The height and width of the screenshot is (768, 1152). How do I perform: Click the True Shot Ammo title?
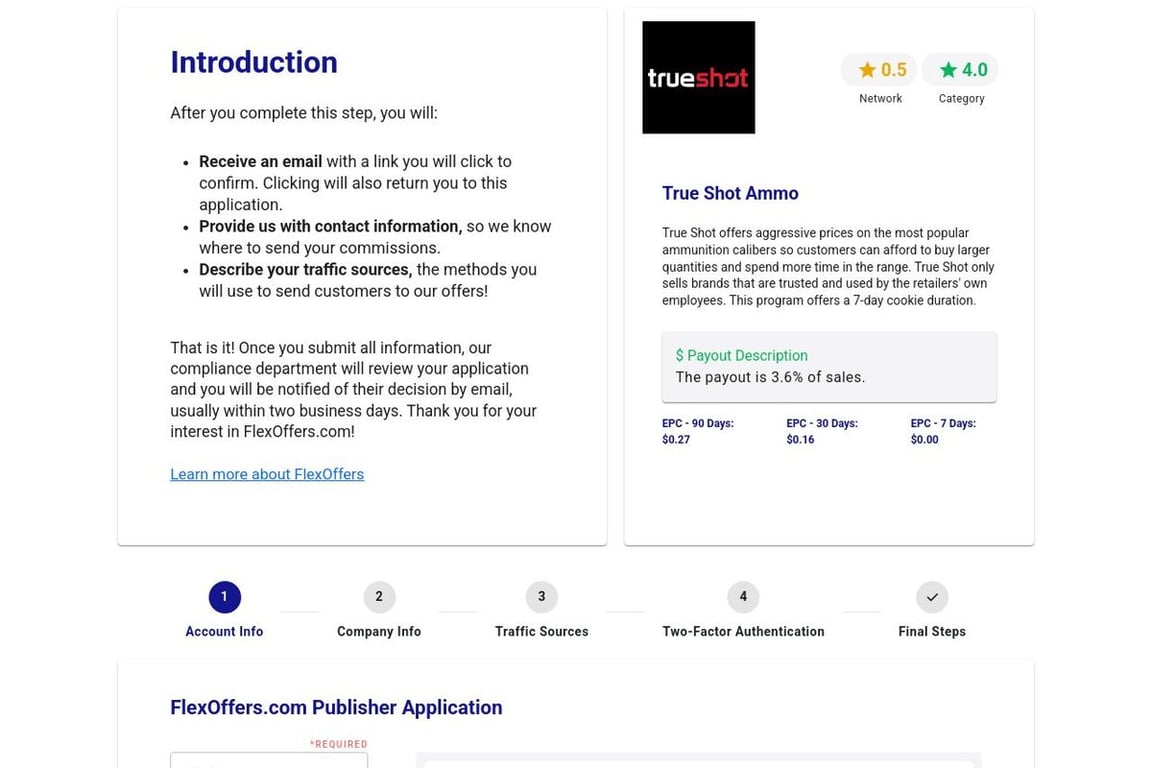click(x=730, y=193)
